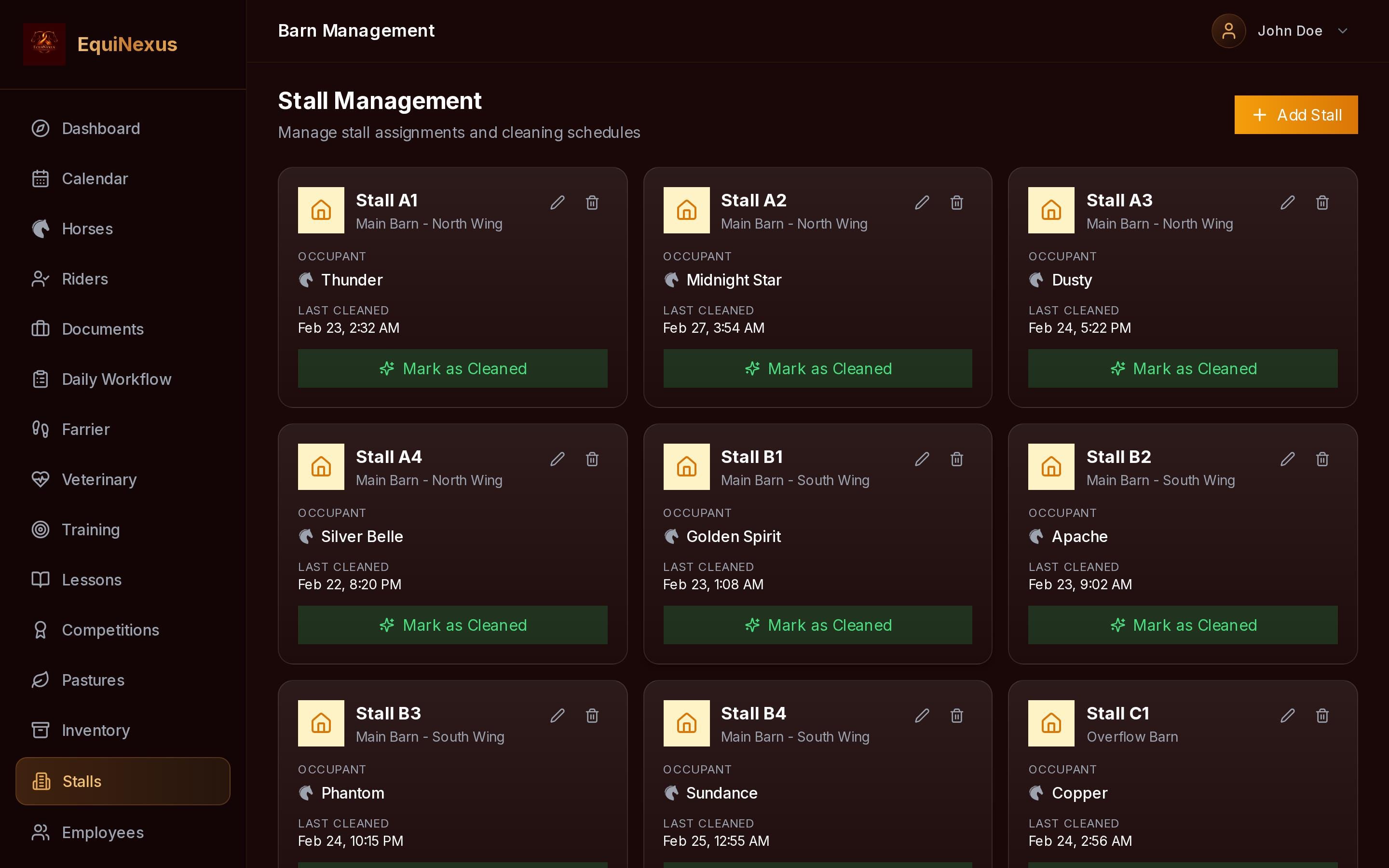
Task: Click the EquiNexus logo icon
Action: pos(44,44)
